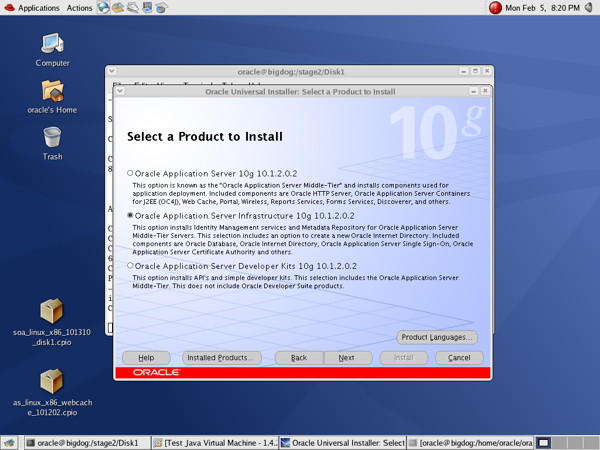The width and height of the screenshot is (600, 450).
Task: Open the installer window menu arrow
Action: [x=121, y=91]
